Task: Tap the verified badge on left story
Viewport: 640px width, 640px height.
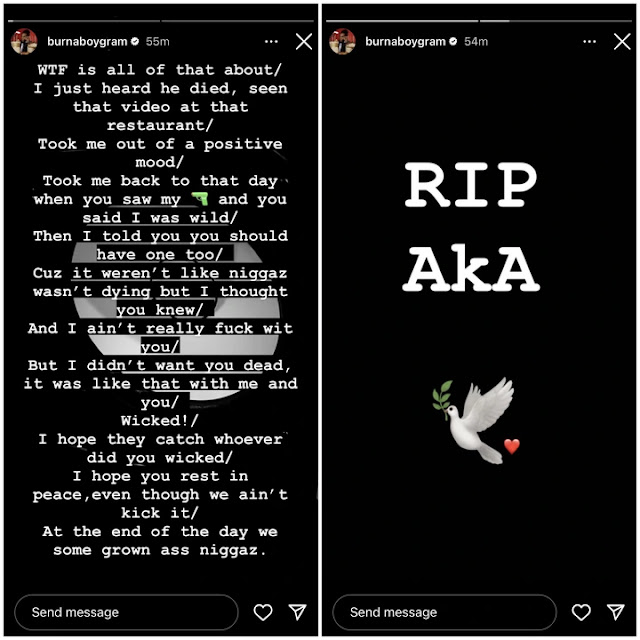Action: (135, 41)
